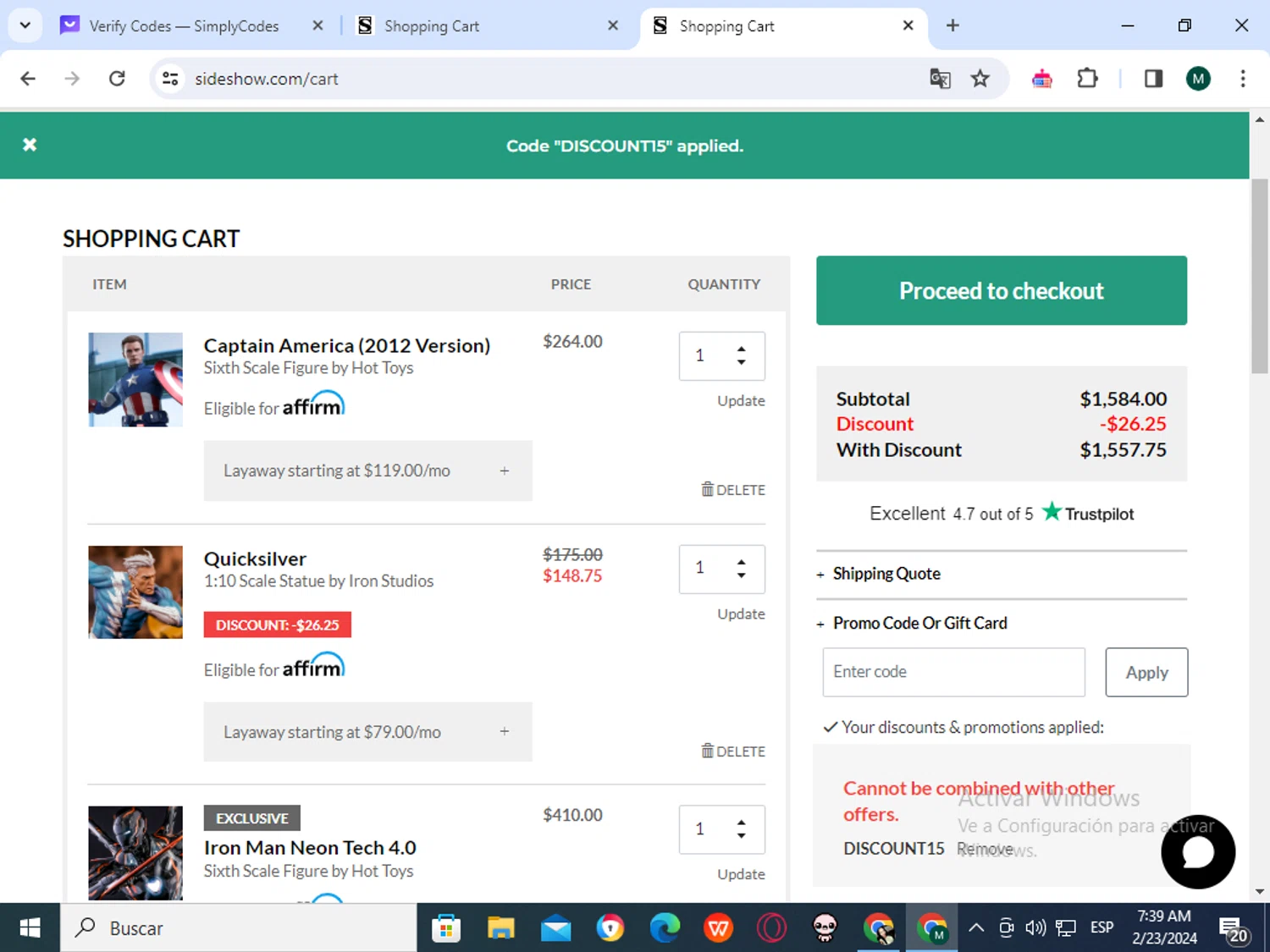
Task: Click the translate page icon
Action: 940,79
